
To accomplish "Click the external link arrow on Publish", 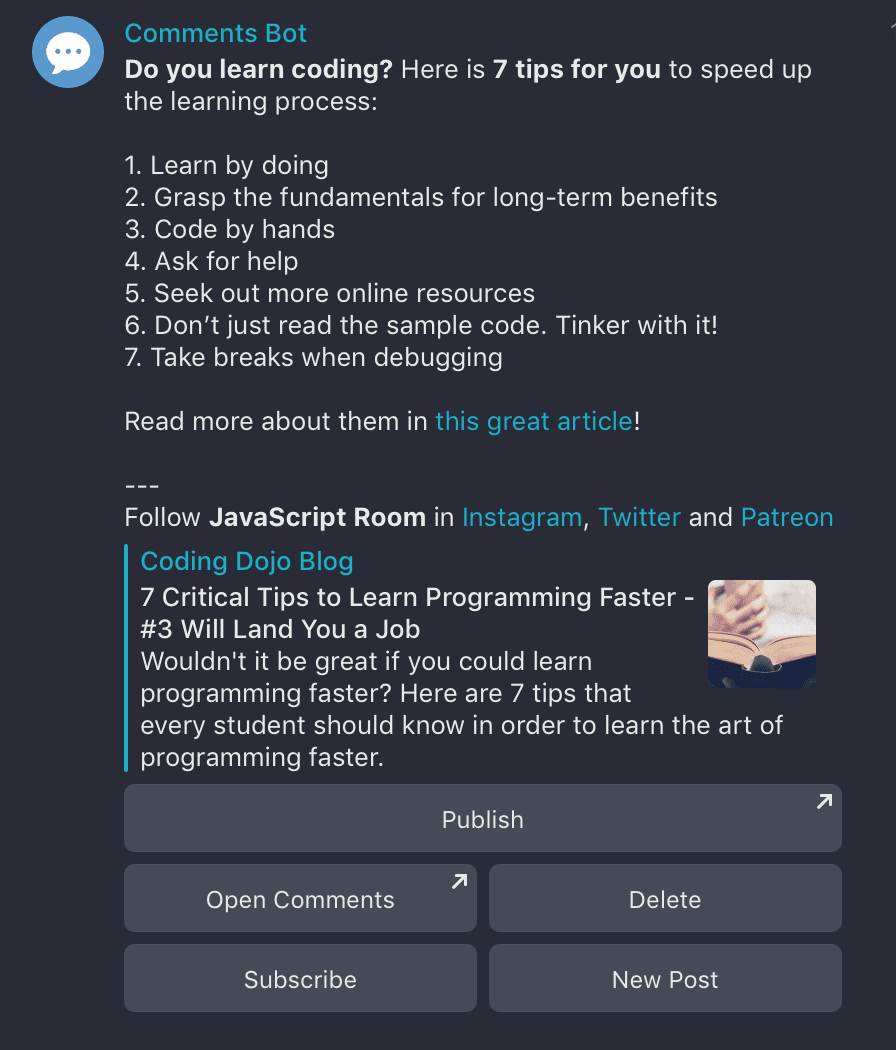I will [824, 802].
